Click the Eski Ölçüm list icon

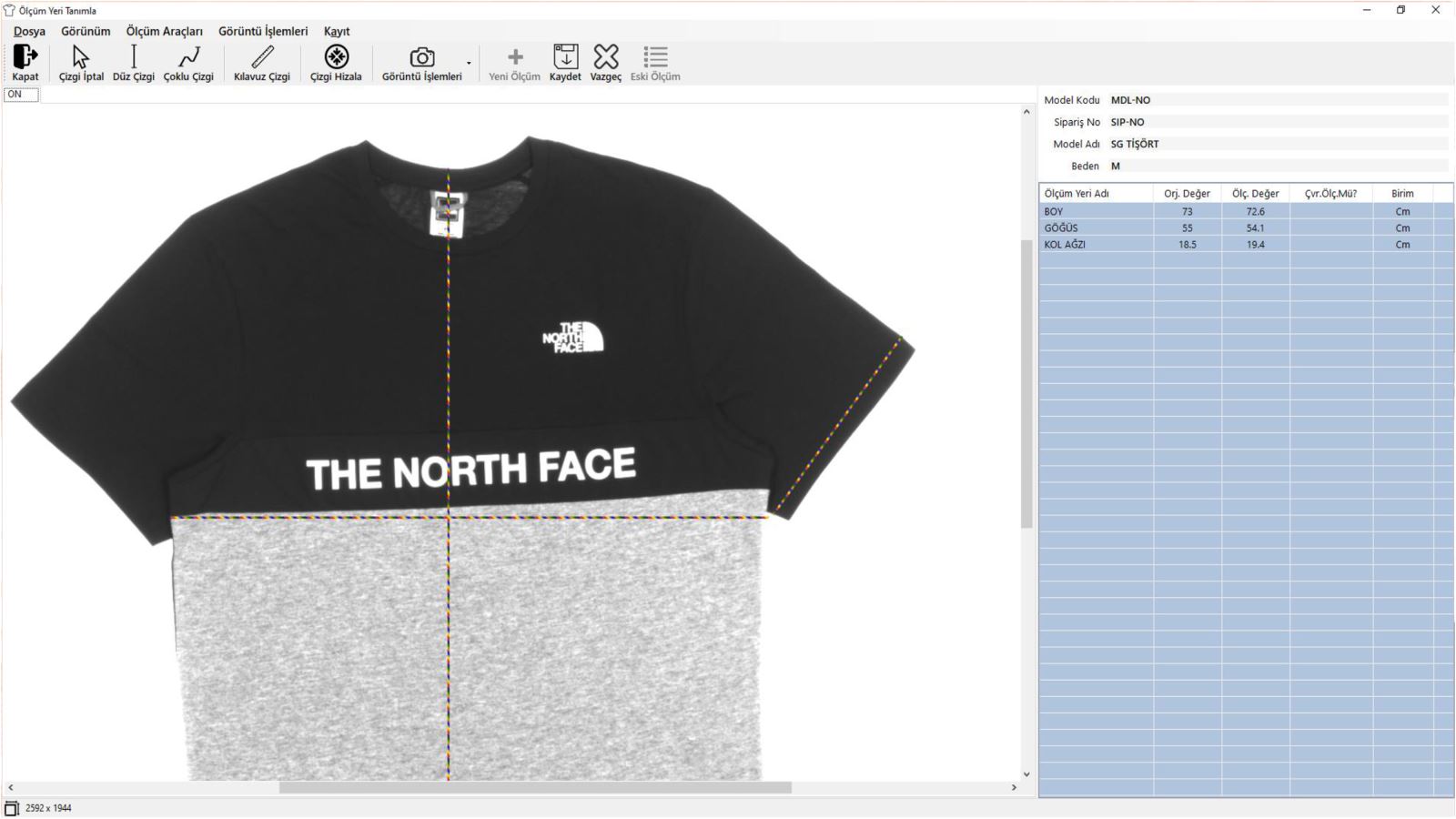point(655,57)
